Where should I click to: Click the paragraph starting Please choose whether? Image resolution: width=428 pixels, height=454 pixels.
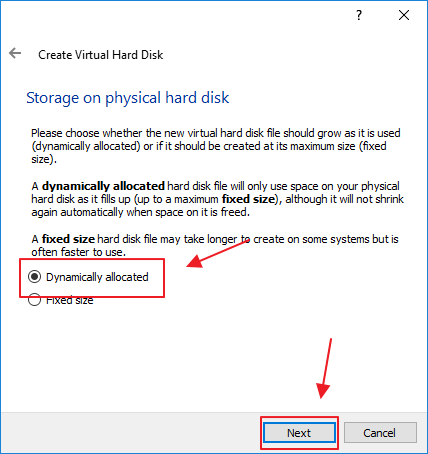click(x=216, y=146)
